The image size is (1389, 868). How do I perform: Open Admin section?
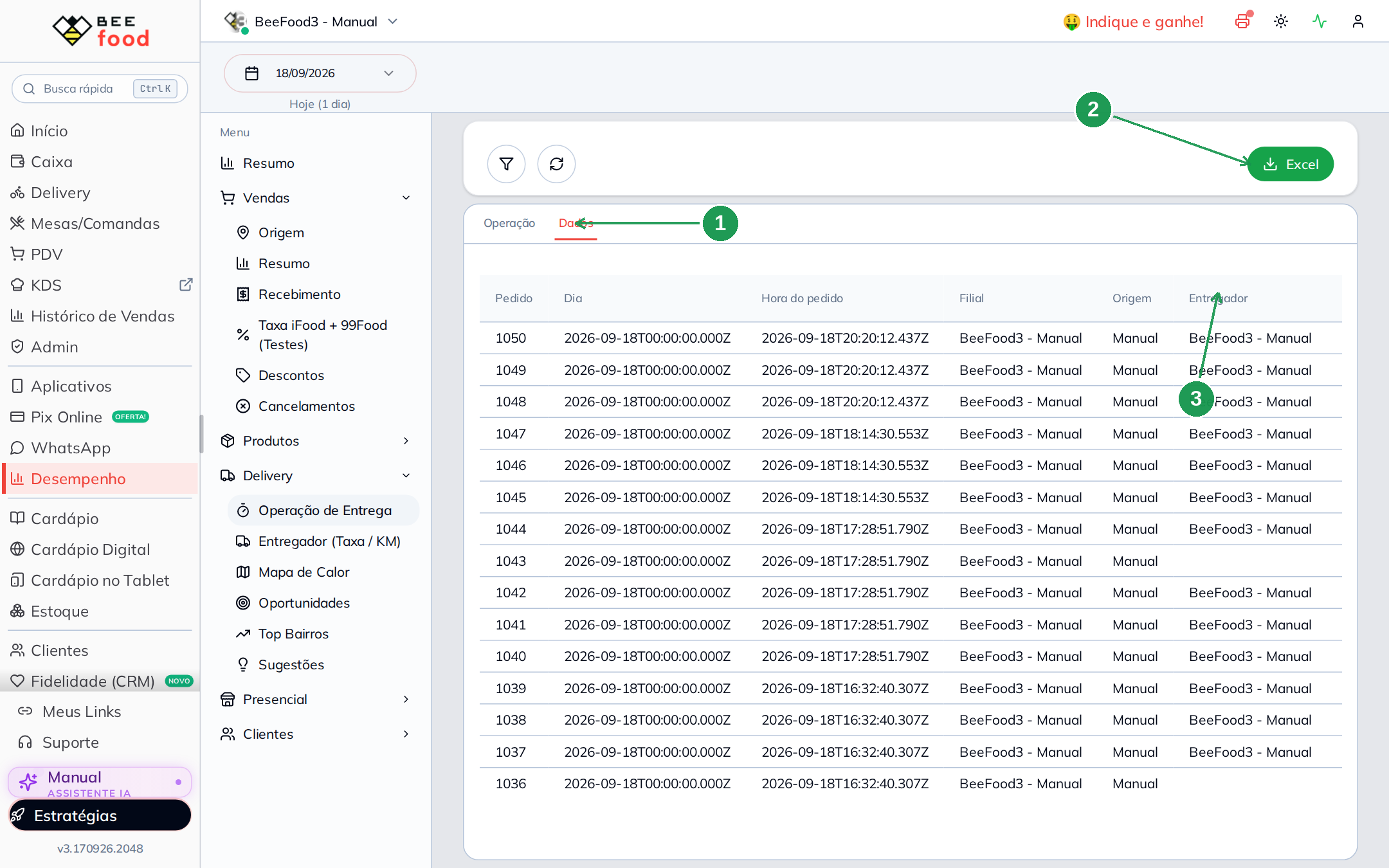100,347
